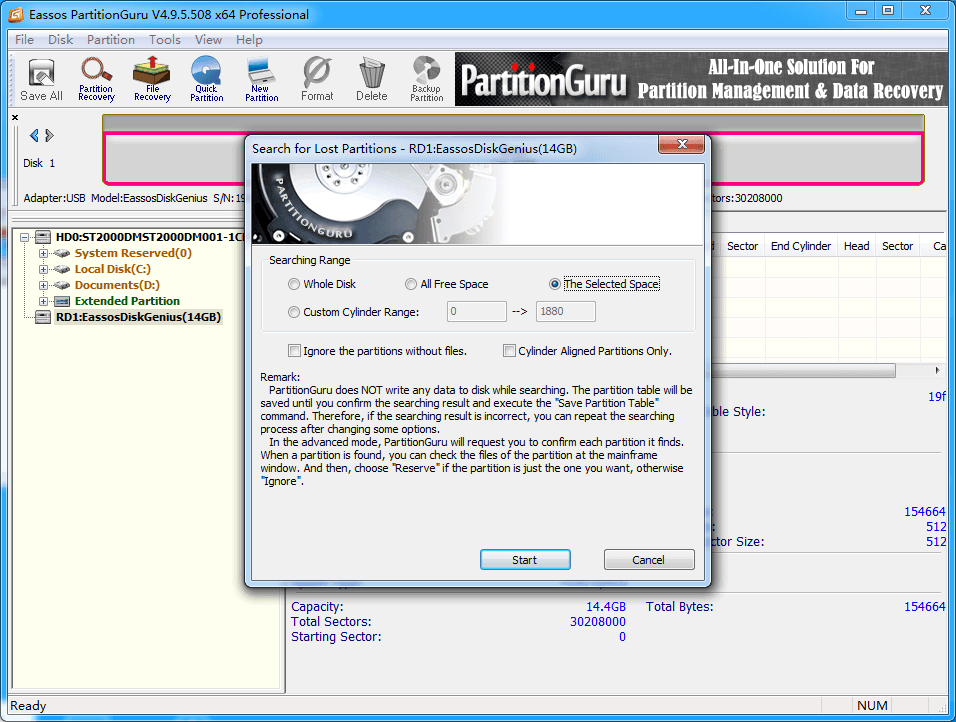Click the end cylinder field showing 1880
This screenshot has height=722, width=956.
click(x=566, y=312)
